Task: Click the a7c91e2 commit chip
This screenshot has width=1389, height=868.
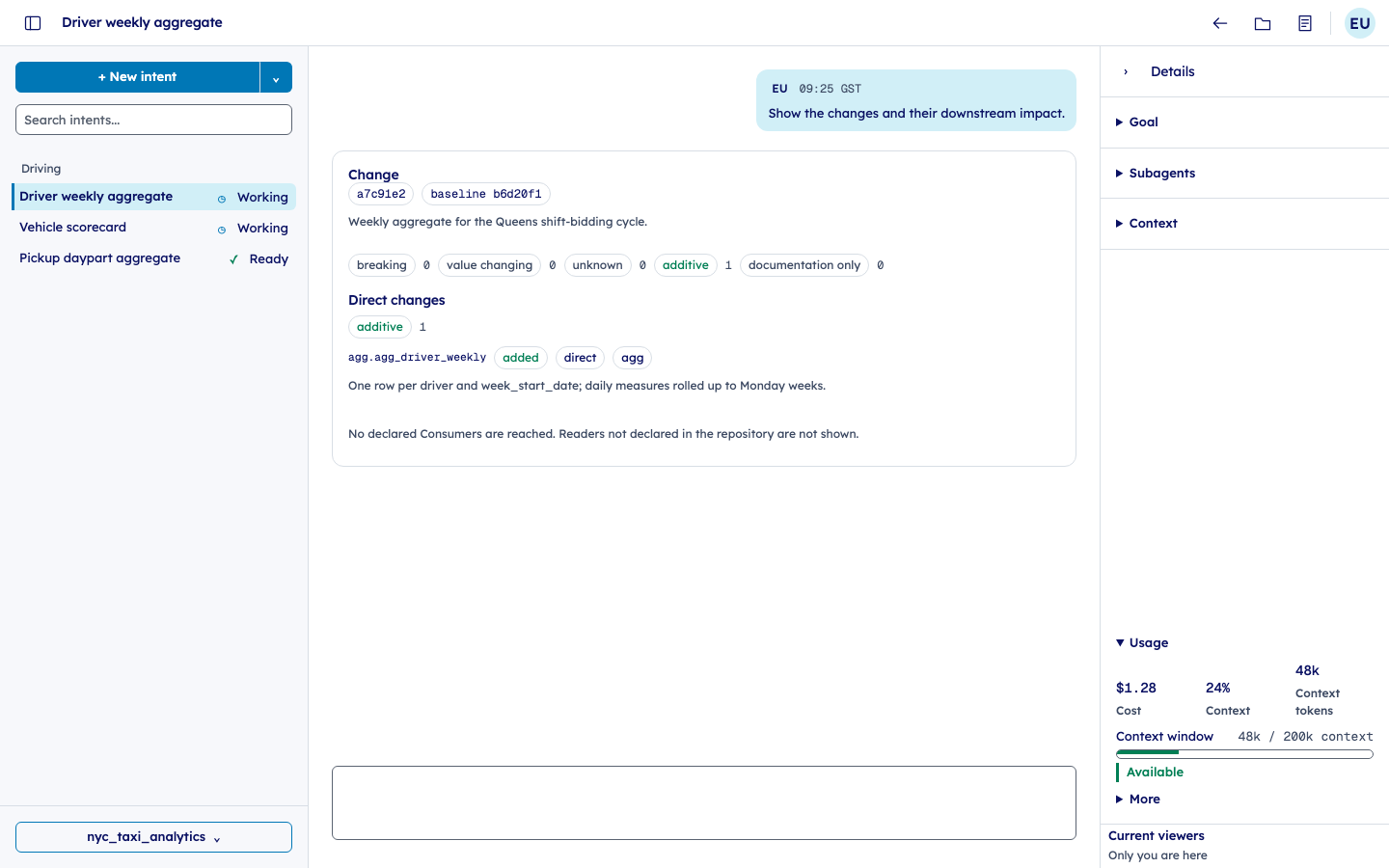Action: click(381, 194)
